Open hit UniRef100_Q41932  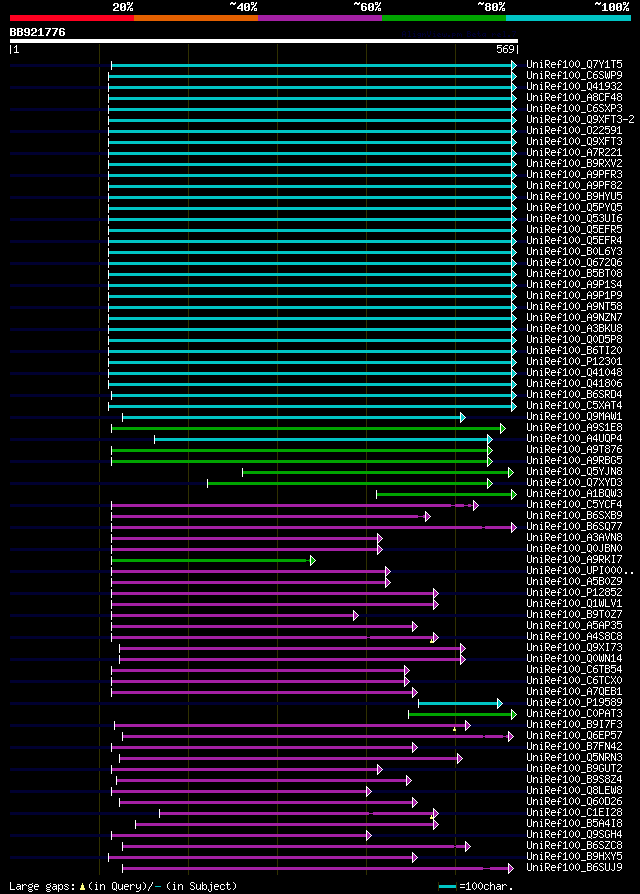[x=574, y=87]
